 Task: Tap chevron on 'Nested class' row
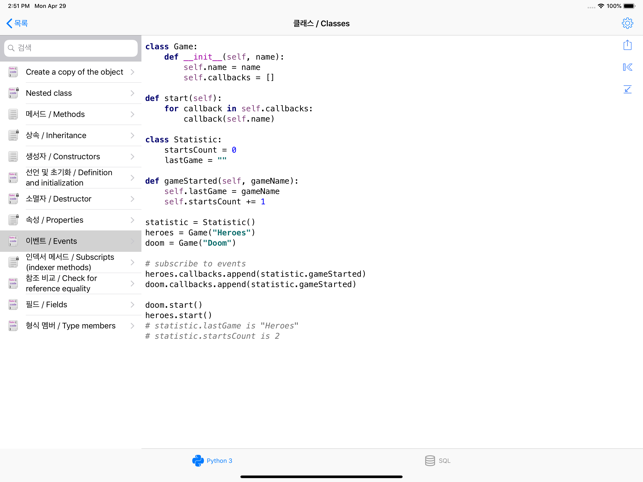click(132, 93)
